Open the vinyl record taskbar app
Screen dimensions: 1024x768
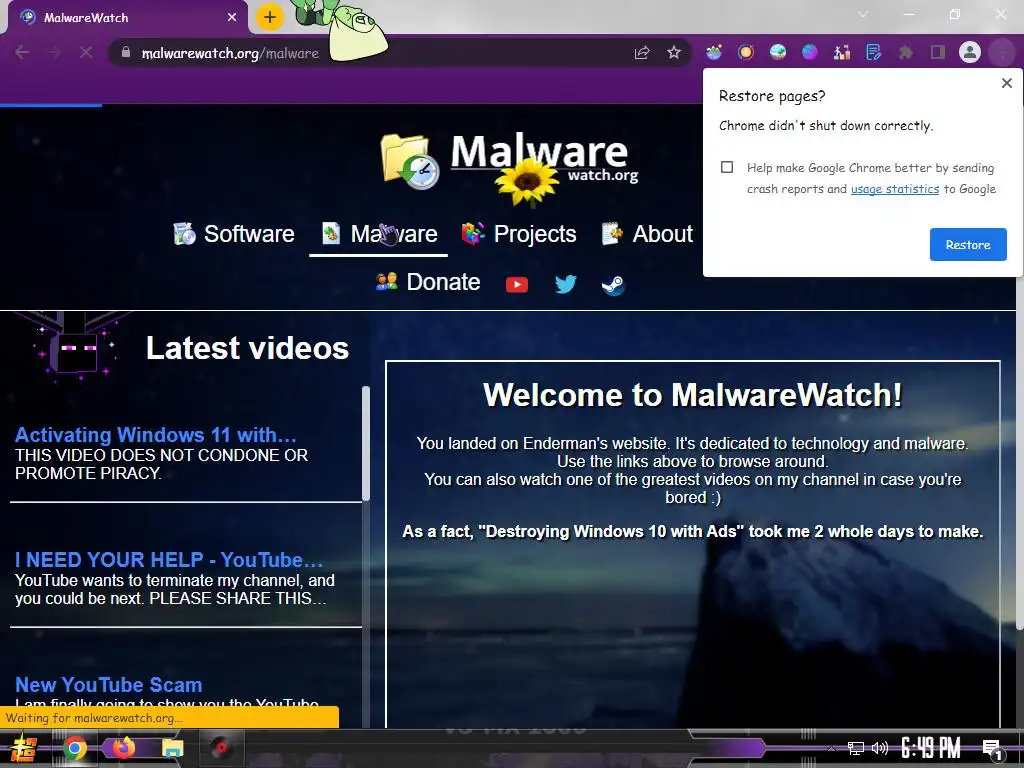(x=222, y=748)
